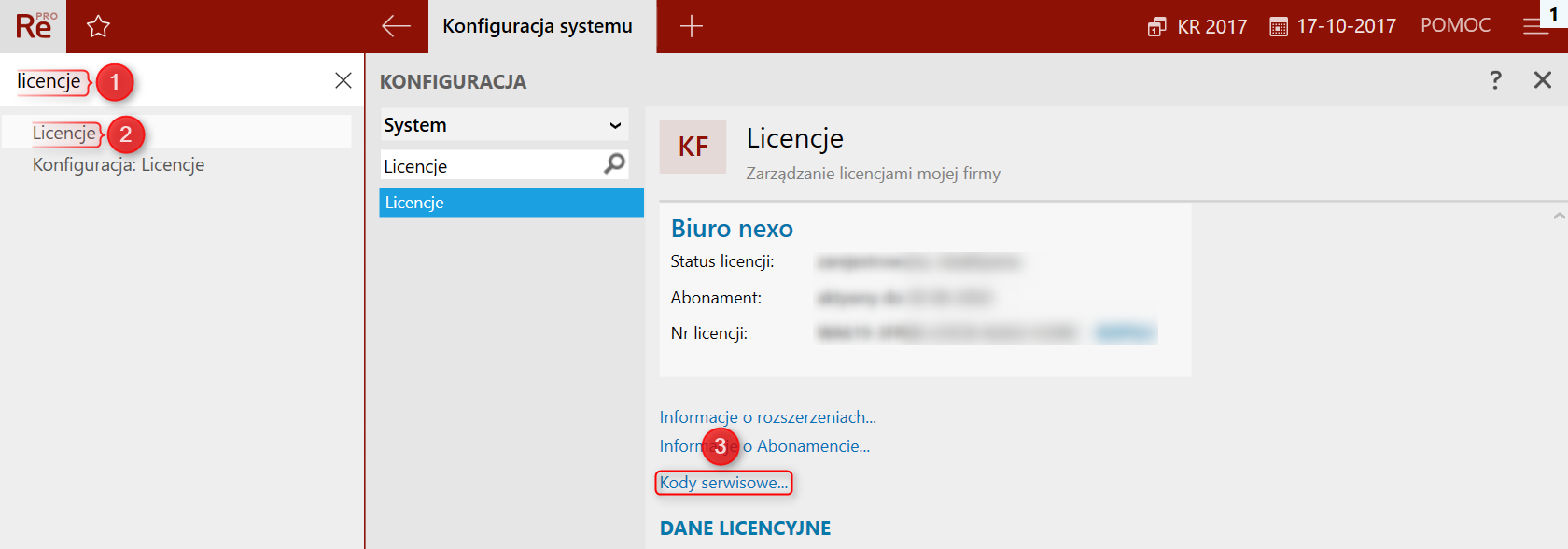Viewport: 1568px width, 549px height.
Task: Click the magnifier icon in the Licencje filter
Action: (614, 164)
